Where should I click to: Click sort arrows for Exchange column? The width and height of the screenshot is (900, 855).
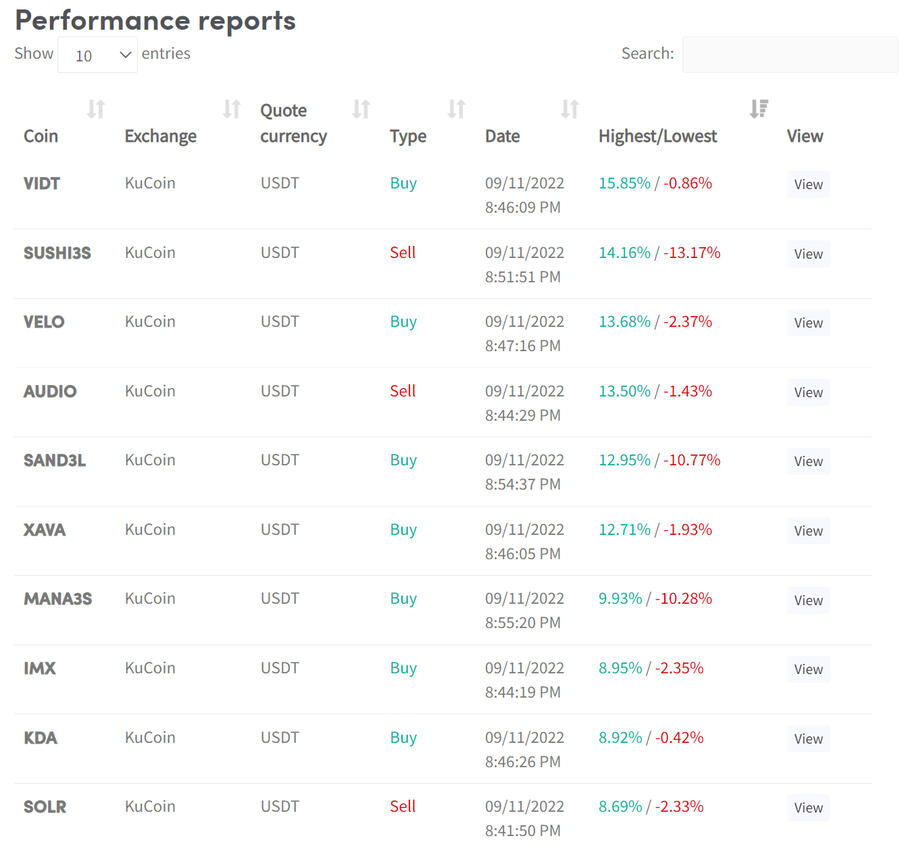231,109
